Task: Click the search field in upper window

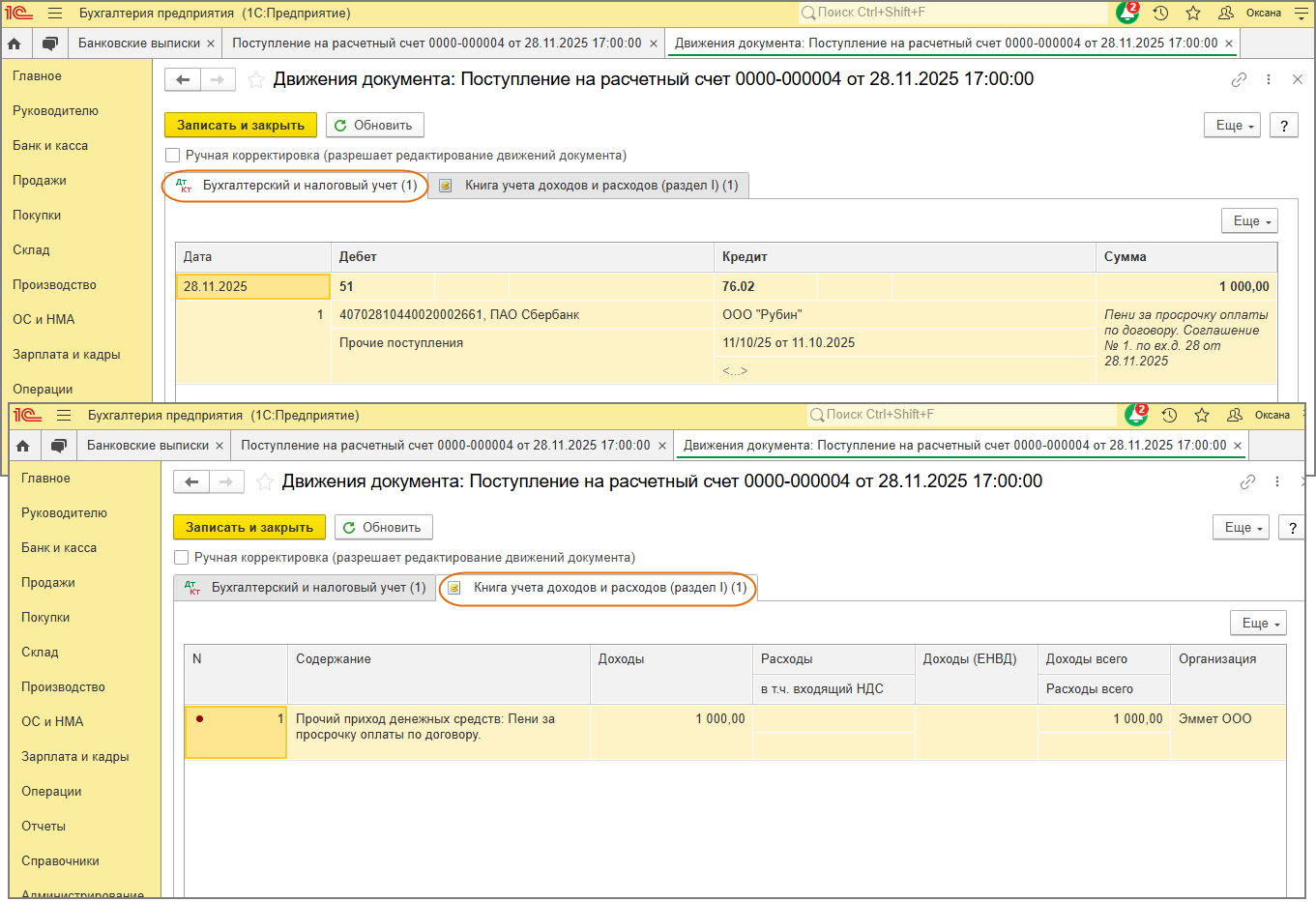Action: (x=952, y=14)
